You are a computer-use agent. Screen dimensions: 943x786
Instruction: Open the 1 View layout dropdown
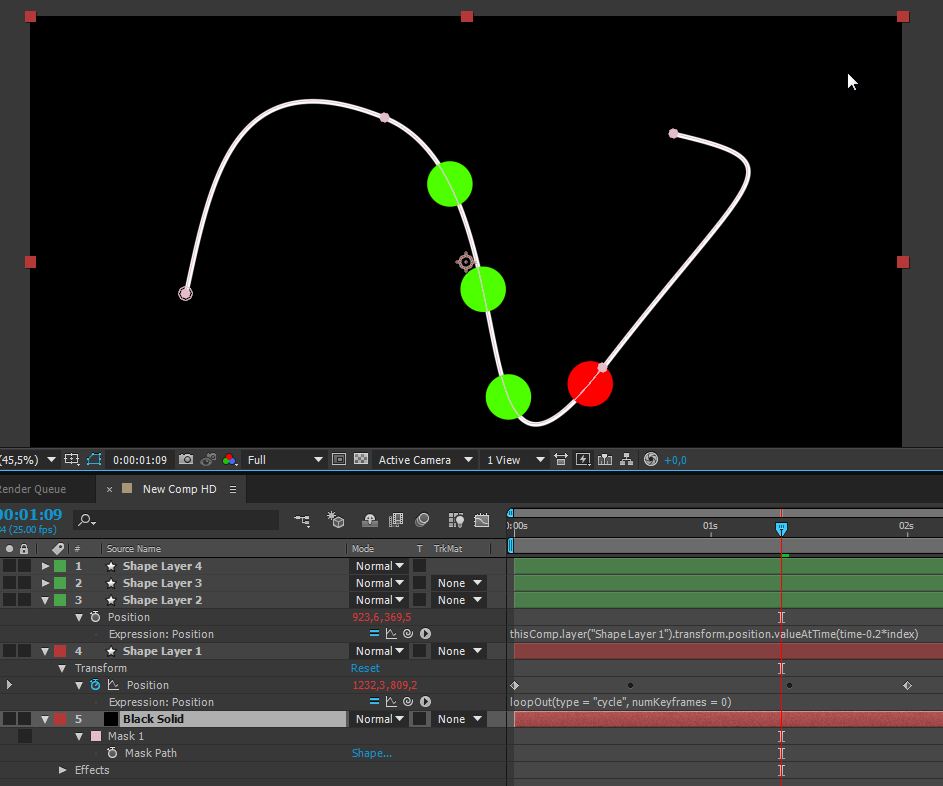coord(515,459)
